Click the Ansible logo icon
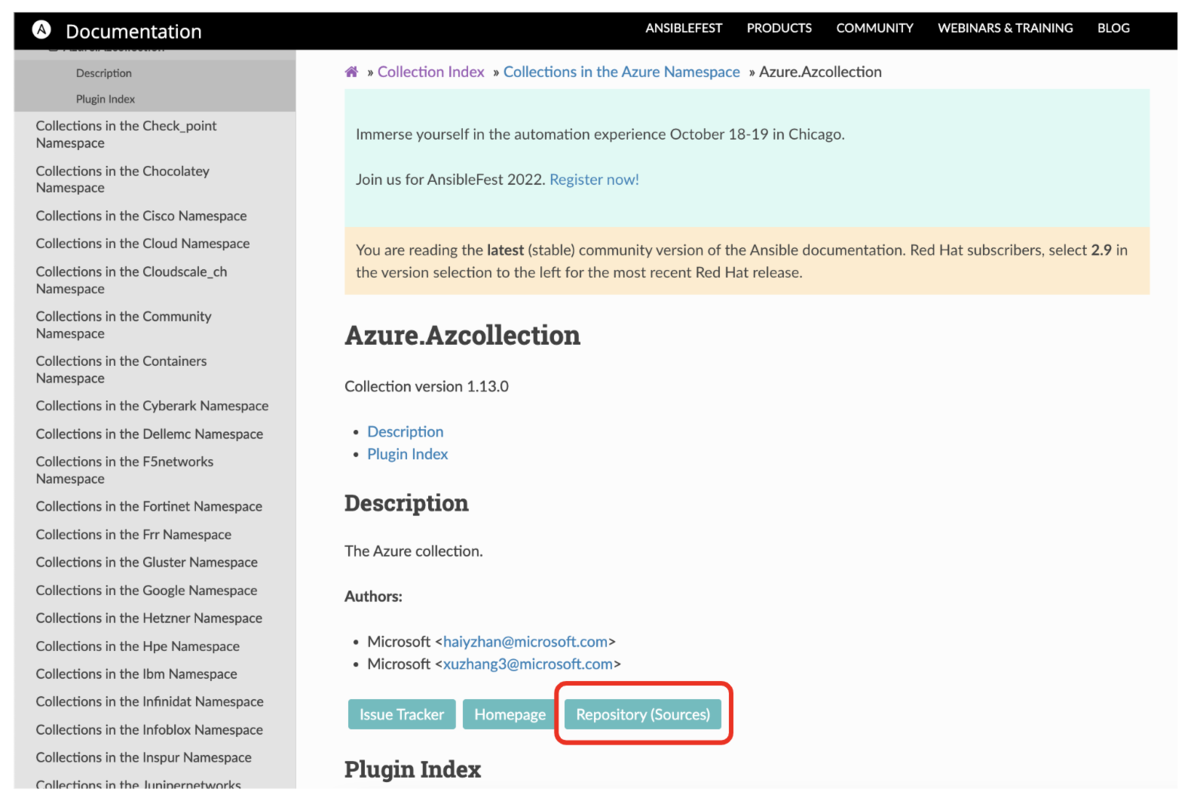The width and height of the screenshot is (1200, 804). point(41,31)
